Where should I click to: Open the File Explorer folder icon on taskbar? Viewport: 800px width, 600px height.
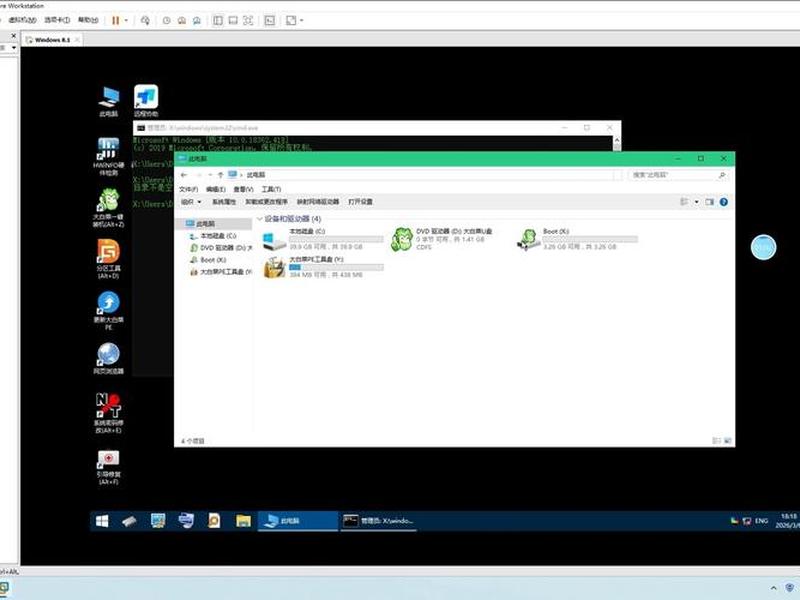(243, 521)
